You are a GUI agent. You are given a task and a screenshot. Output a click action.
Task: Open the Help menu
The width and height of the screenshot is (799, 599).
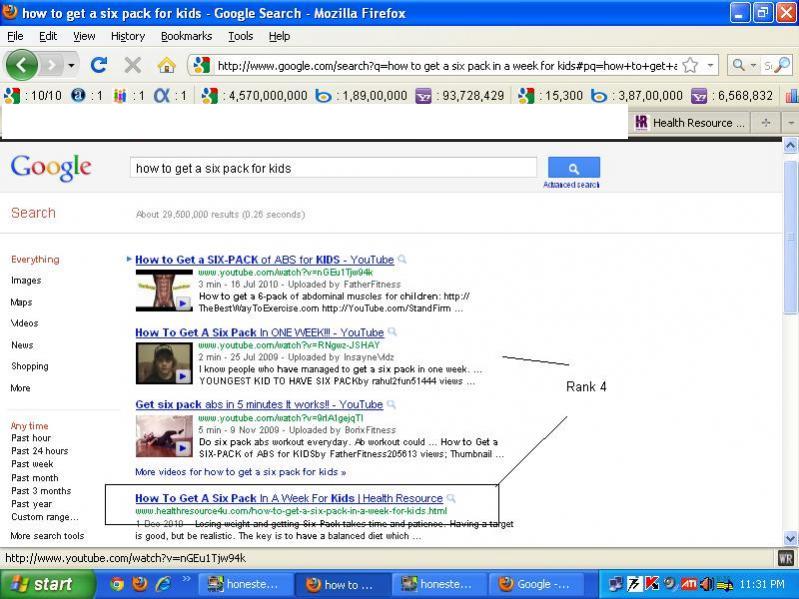[279, 36]
